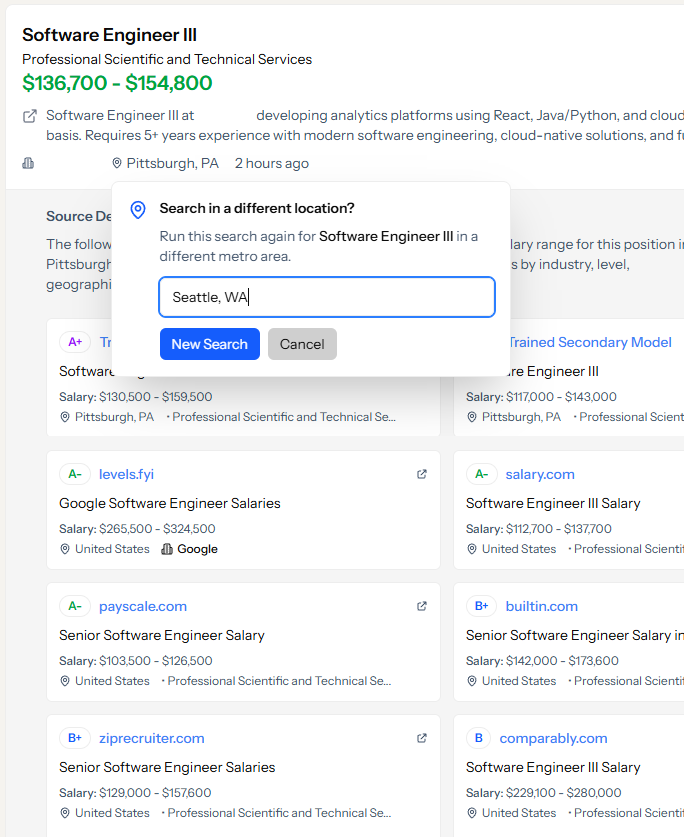Click the location pin icon in the popup header
The height and width of the screenshot is (837, 684).
138,210
